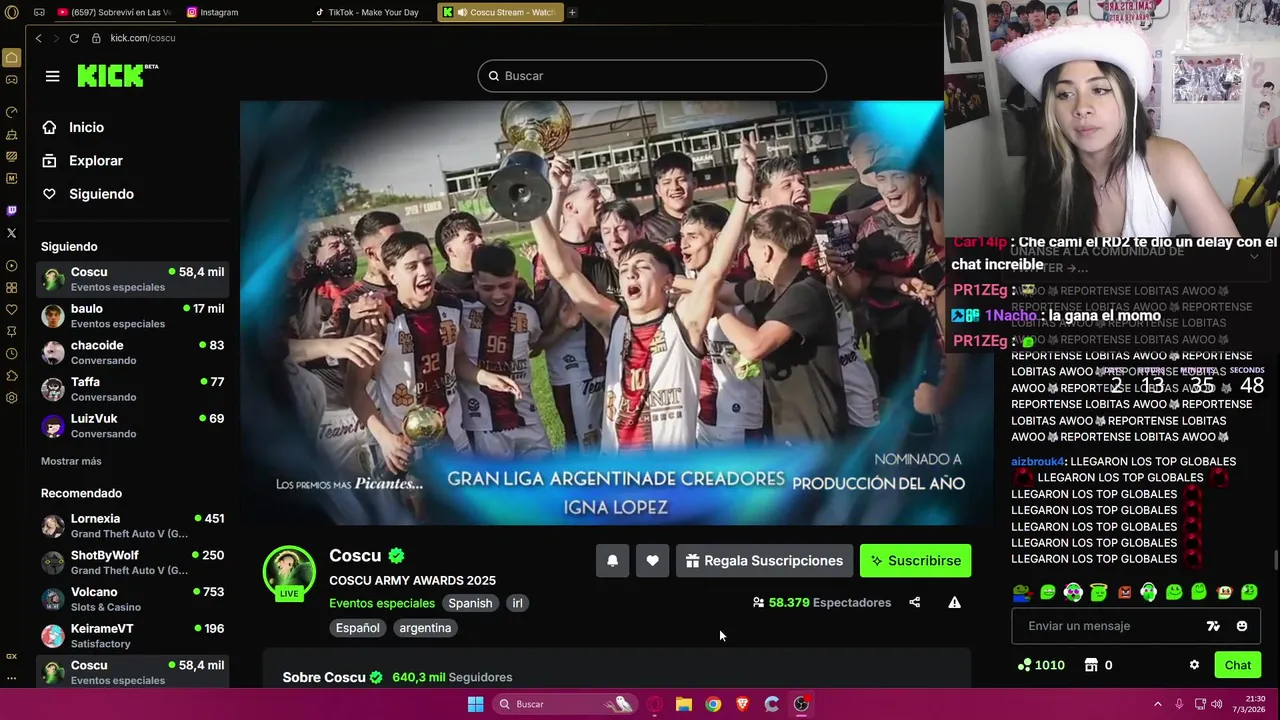
Task: Open Taffa channel in Siguiendo list
Action: pos(133,389)
